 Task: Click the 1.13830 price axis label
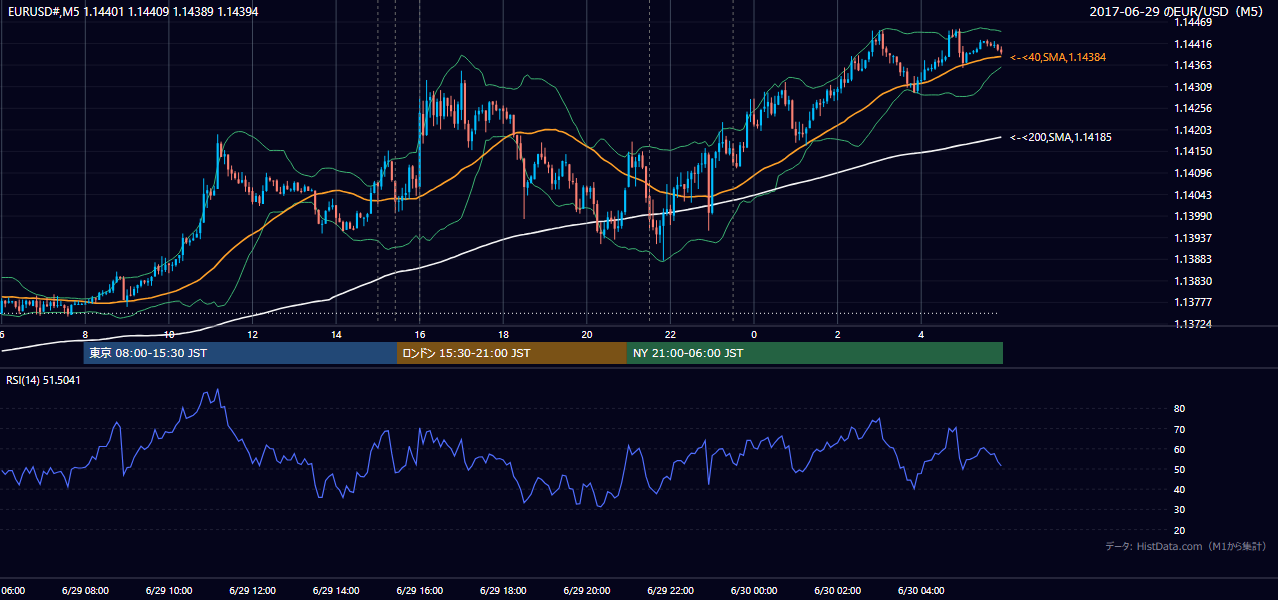coord(1193,281)
